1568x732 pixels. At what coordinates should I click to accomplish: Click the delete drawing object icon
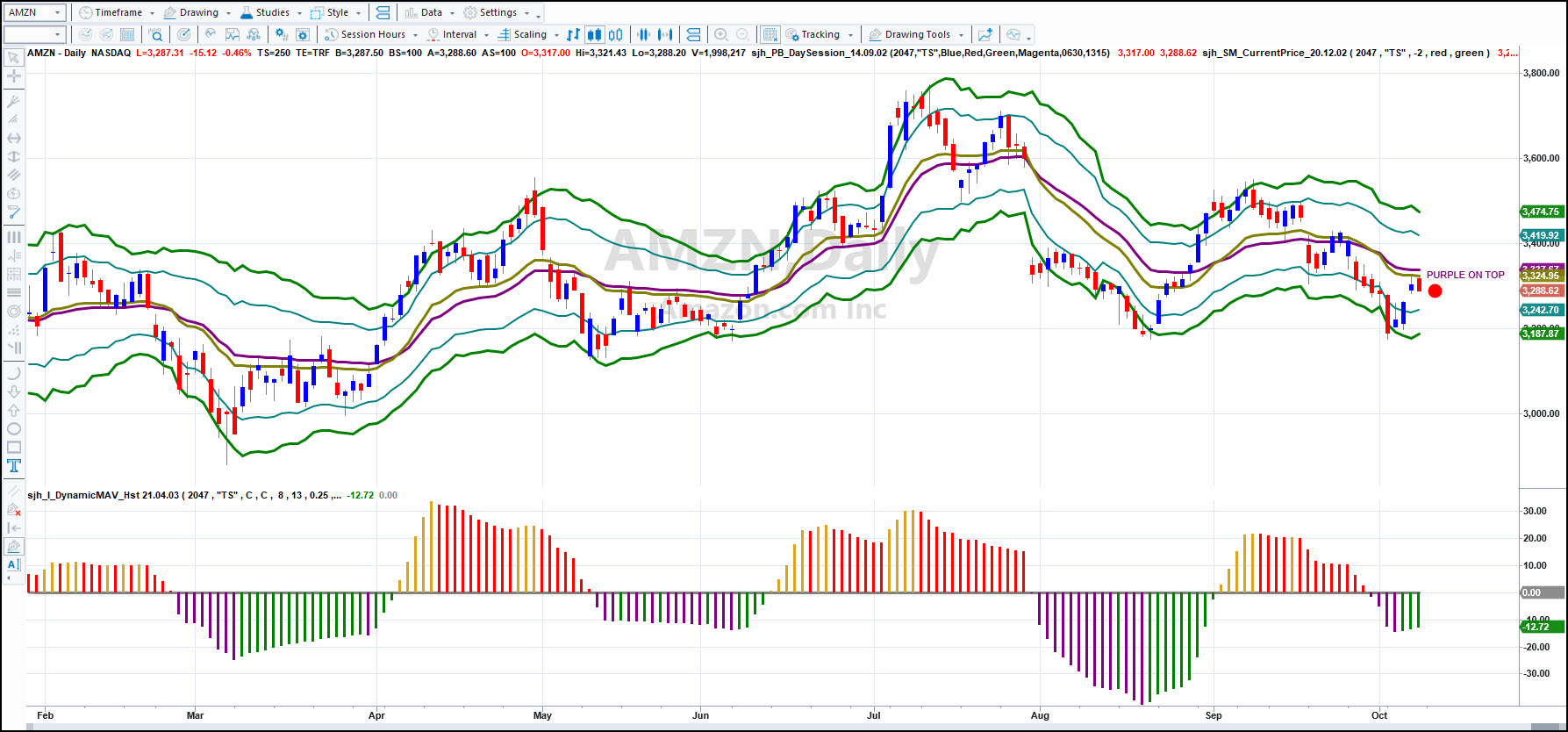pos(14,509)
